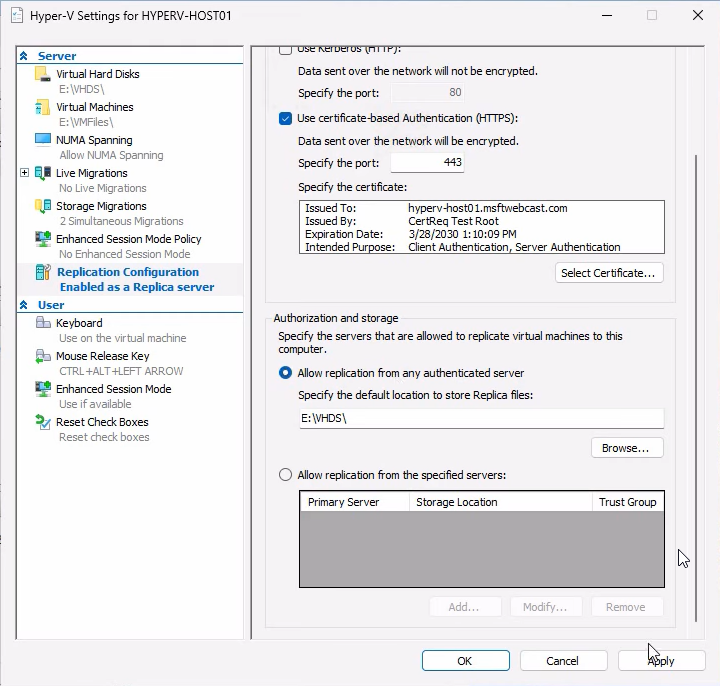Check the Use Kerberos (HTTP) box
This screenshot has width=720, height=686.
point(285,49)
